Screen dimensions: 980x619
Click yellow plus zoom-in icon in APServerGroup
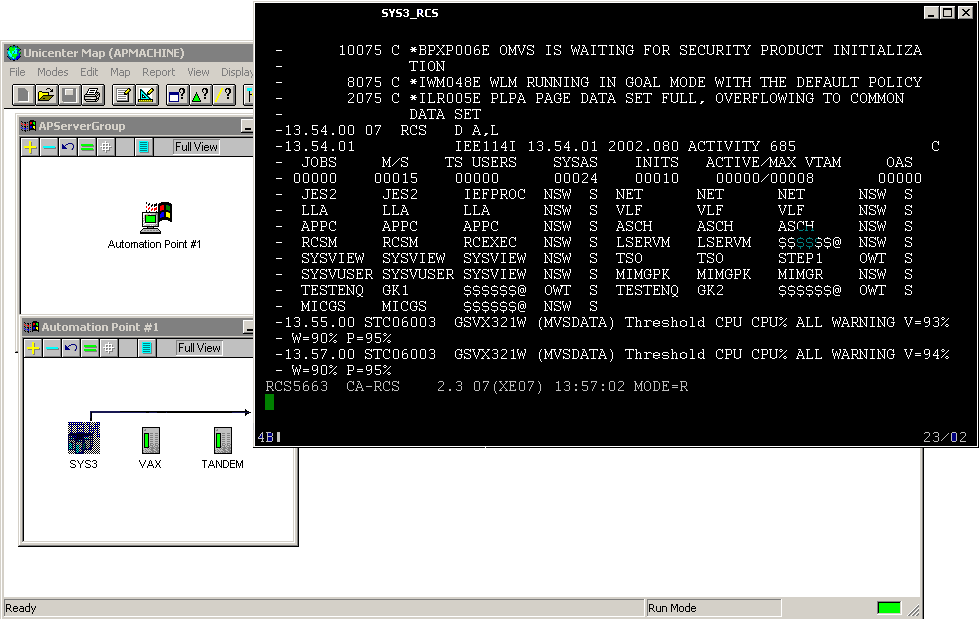[30, 148]
